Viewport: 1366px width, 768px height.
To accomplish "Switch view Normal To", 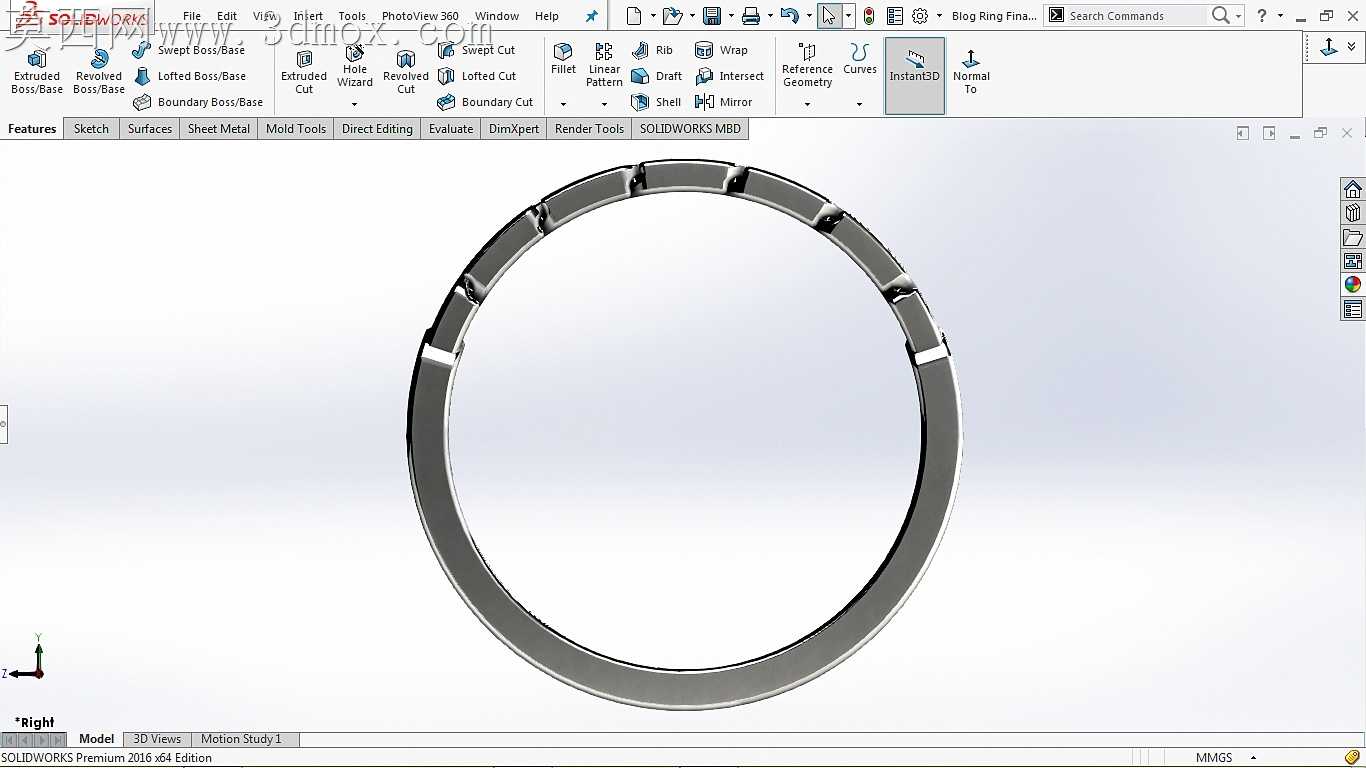I will [971, 71].
